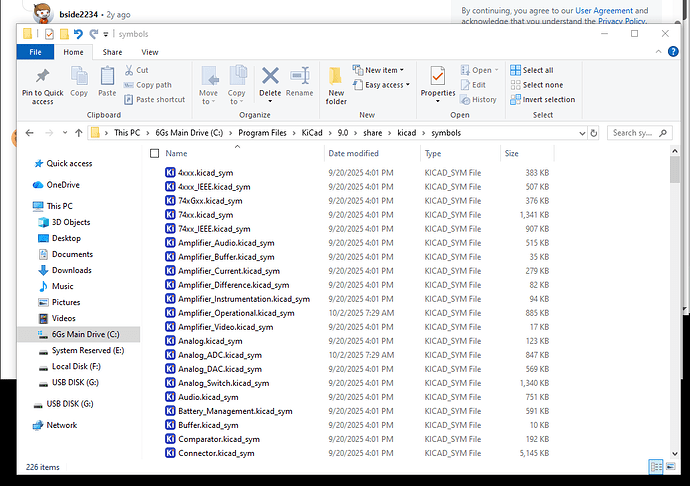Collapse the ribbon with the chevron
This screenshot has width=690, height=486.
[658, 52]
